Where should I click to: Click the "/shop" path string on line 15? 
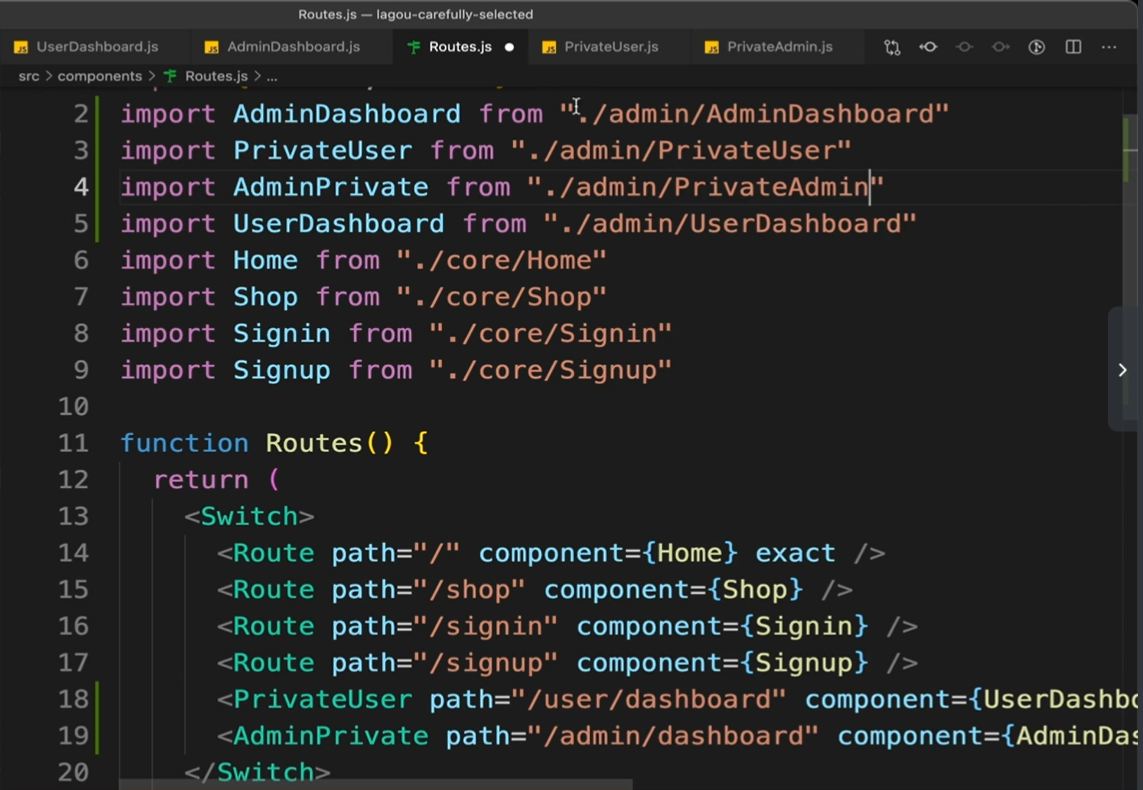[x=469, y=590]
